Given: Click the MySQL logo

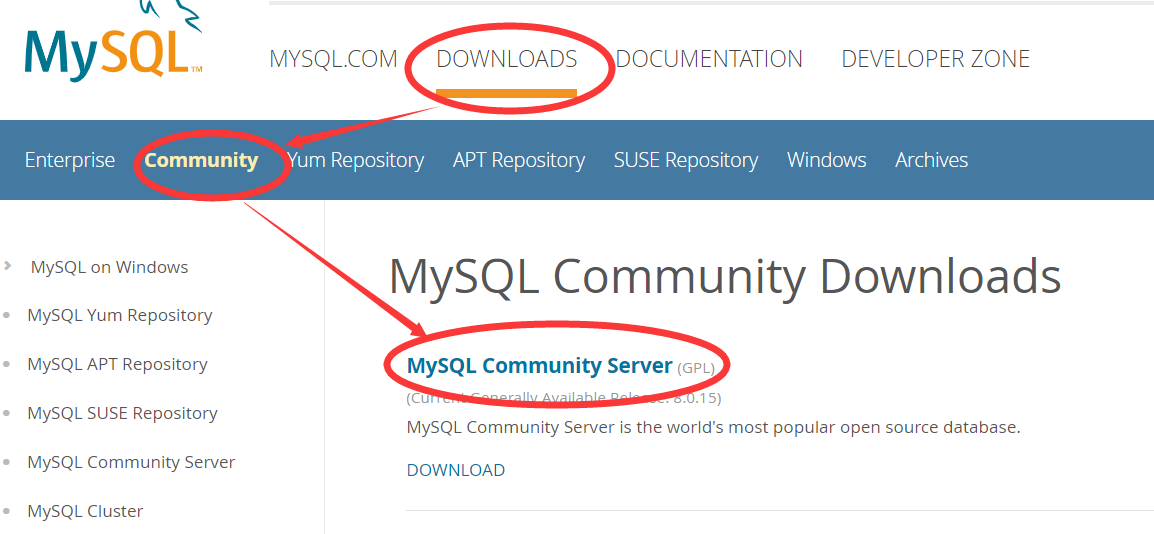Looking at the screenshot, I should pos(114,40).
